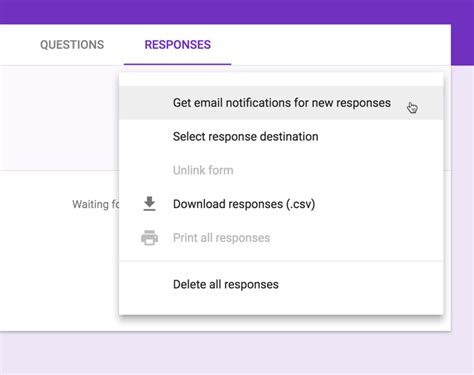Image resolution: width=474 pixels, height=375 pixels.
Task: Click the printer icon
Action: 149,238
